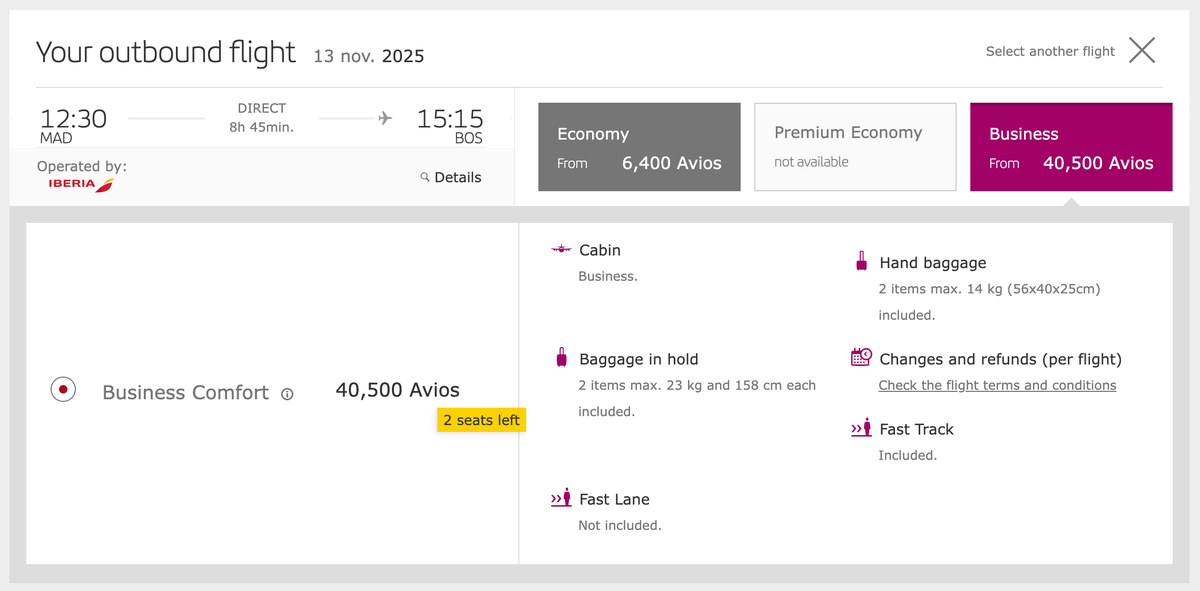1200x591 pixels.
Task: Open the Business Comfort info tooltip
Action: tap(286, 394)
